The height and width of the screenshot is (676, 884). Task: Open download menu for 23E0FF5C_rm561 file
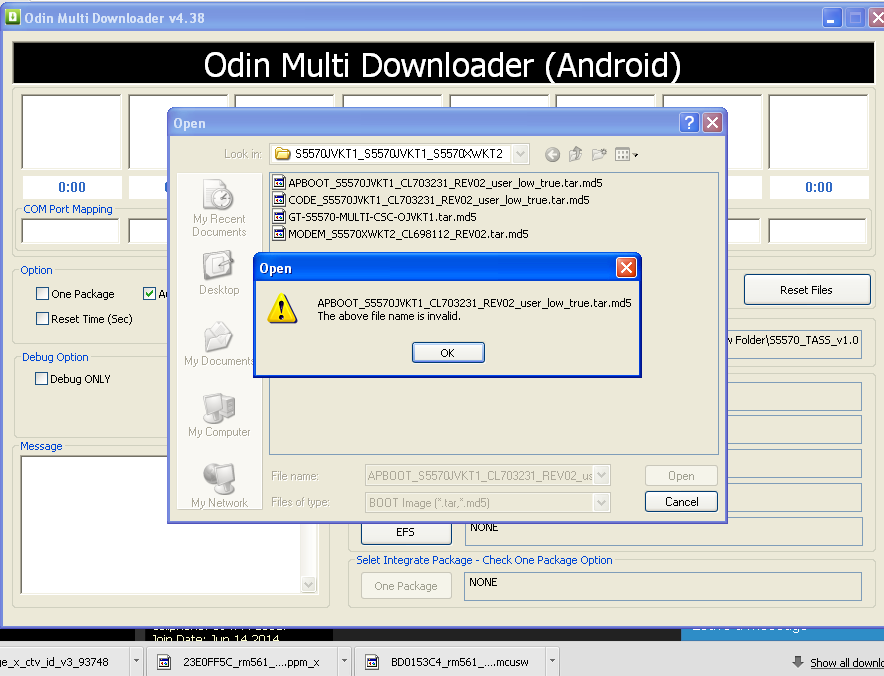(344, 661)
